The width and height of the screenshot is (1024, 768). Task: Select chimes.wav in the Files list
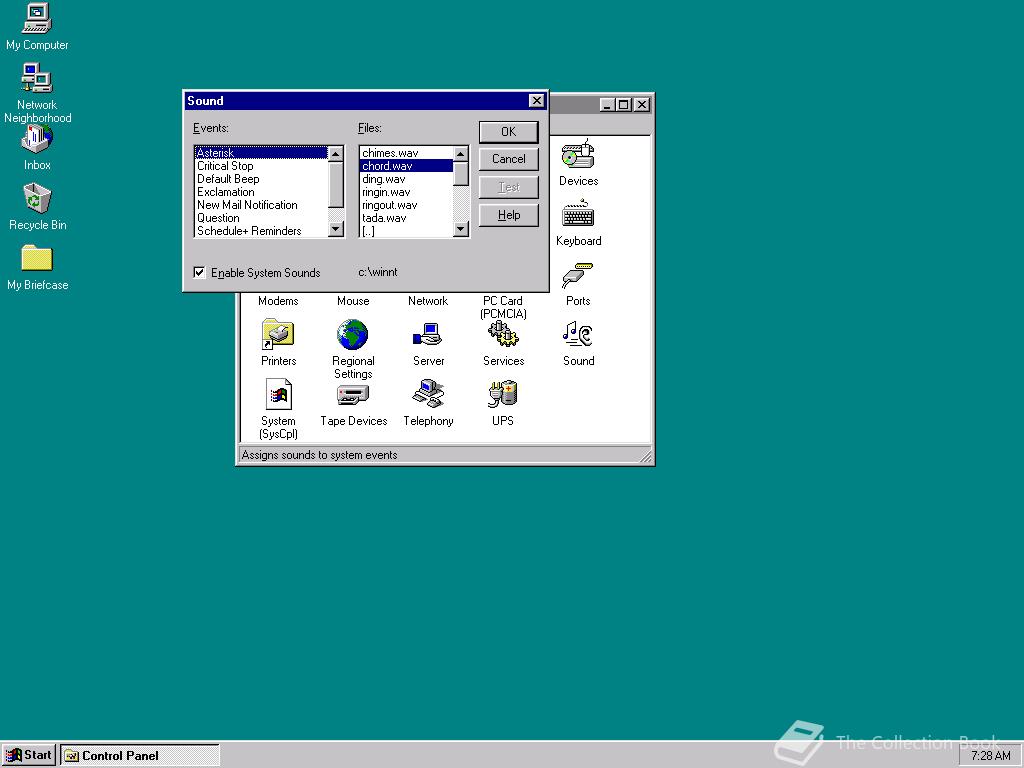click(x=406, y=153)
